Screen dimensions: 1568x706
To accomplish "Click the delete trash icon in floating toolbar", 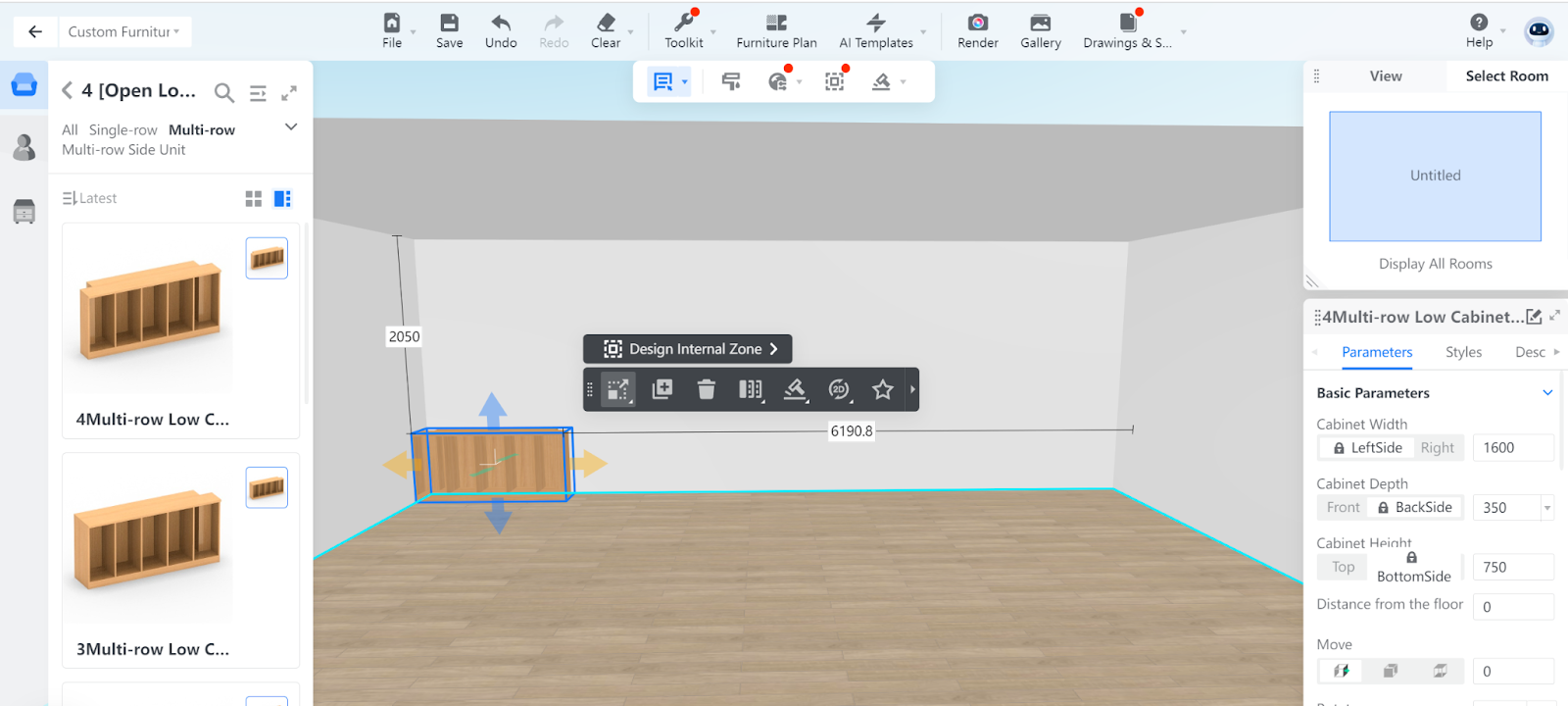I will (706, 389).
